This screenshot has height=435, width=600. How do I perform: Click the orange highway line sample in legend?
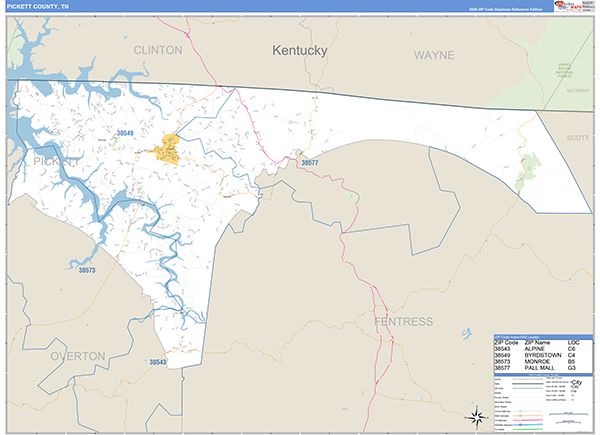click(528, 415)
